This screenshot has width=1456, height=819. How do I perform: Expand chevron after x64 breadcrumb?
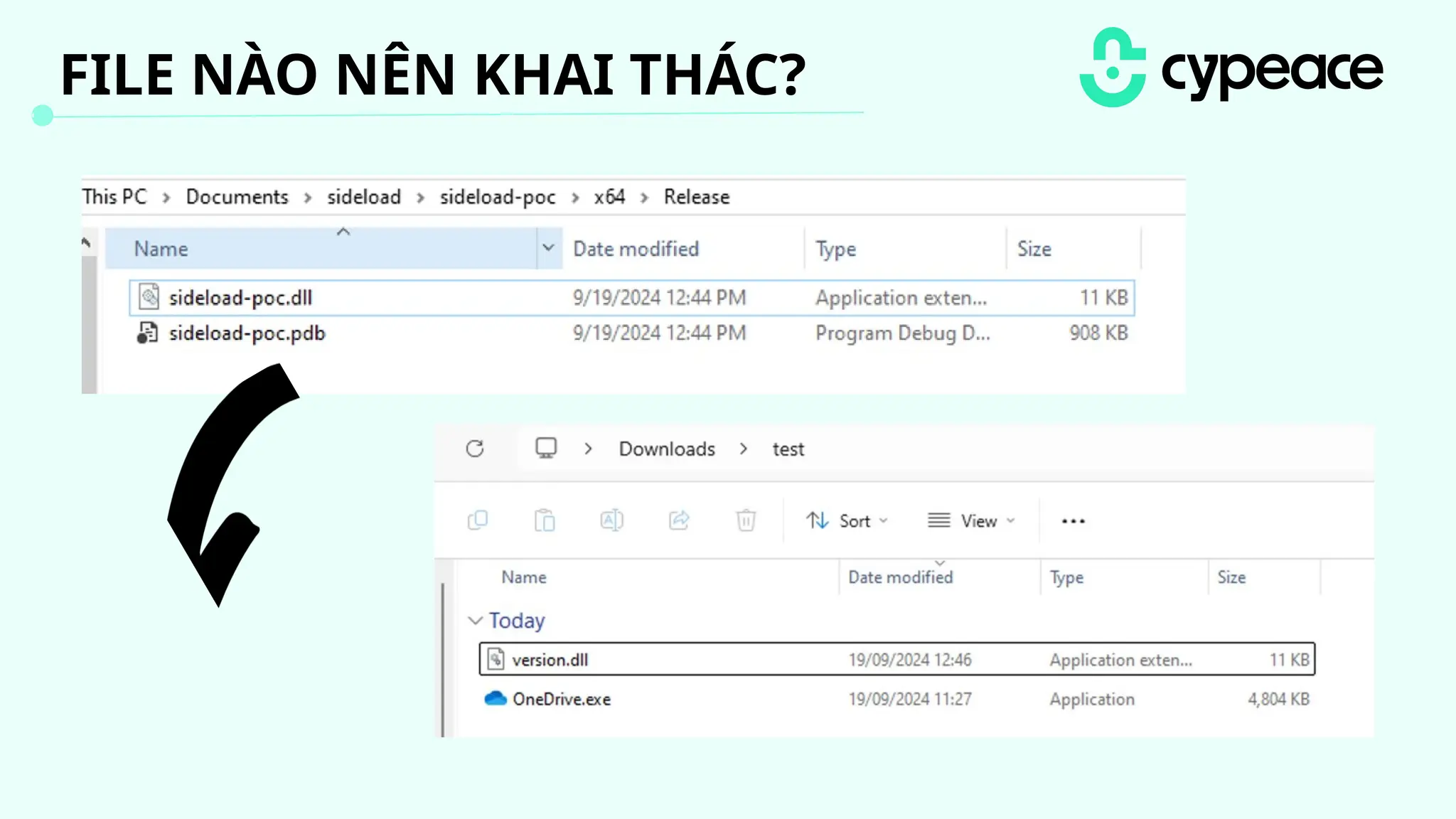[644, 197]
